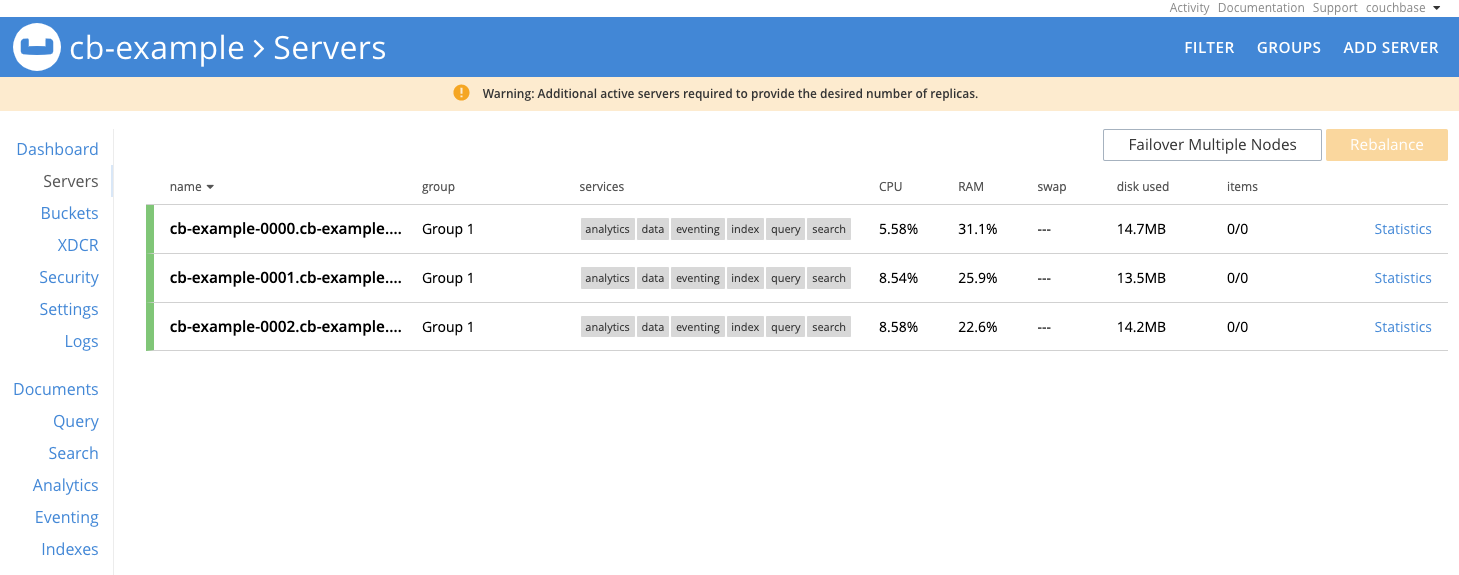Screen dimensions: 1459x575
Task: Open Documents in the sidebar
Action: 56,389
